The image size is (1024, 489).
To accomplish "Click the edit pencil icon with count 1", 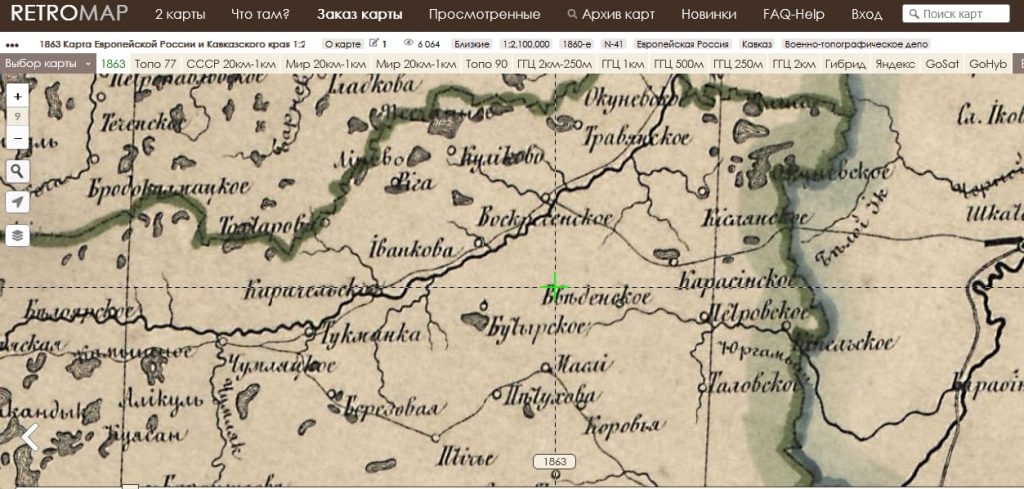I will point(378,44).
